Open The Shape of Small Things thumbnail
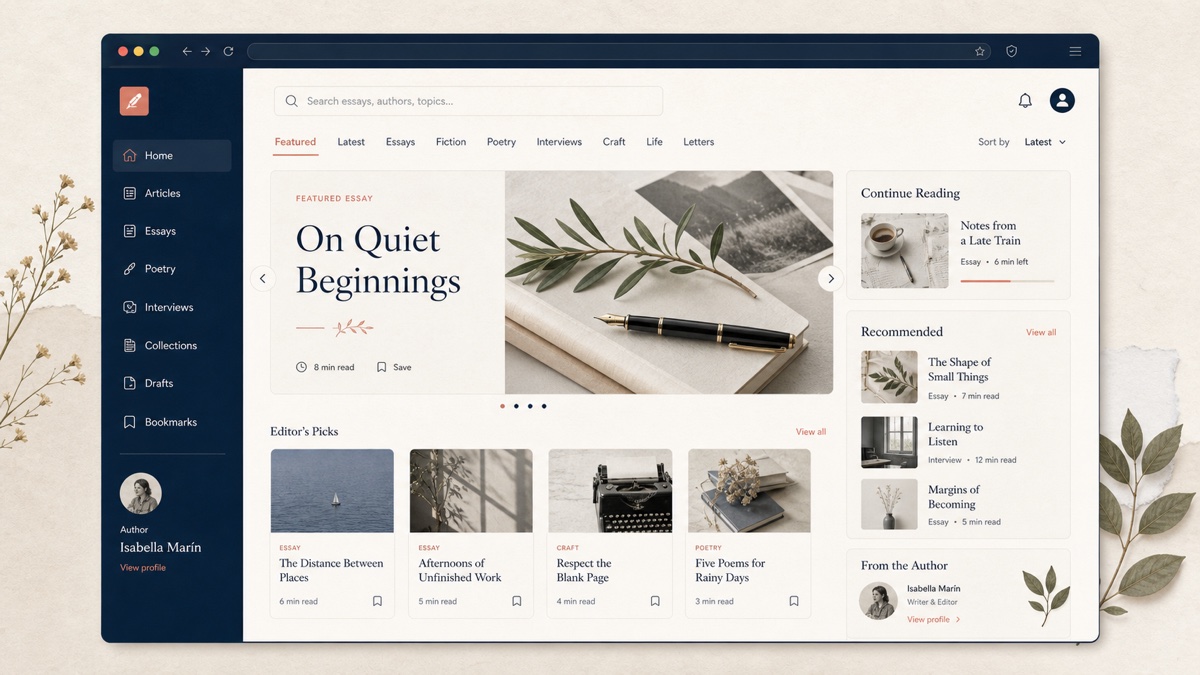Viewport: 1200px width, 675px height. (x=889, y=377)
